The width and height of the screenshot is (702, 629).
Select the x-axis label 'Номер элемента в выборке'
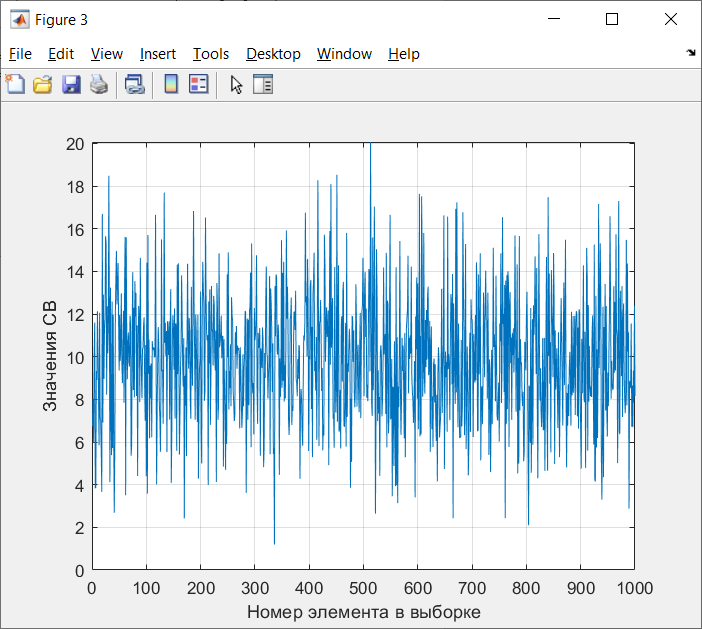click(364, 612)
